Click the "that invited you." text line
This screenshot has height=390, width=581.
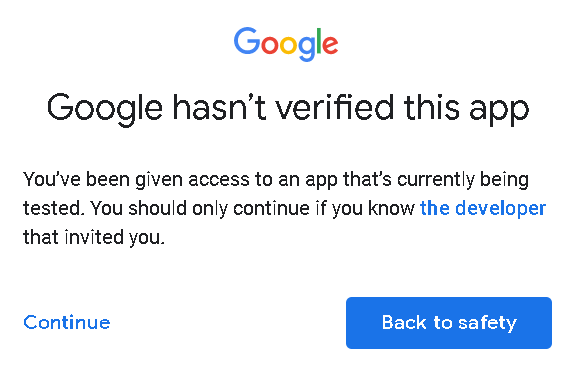(94, 237)
